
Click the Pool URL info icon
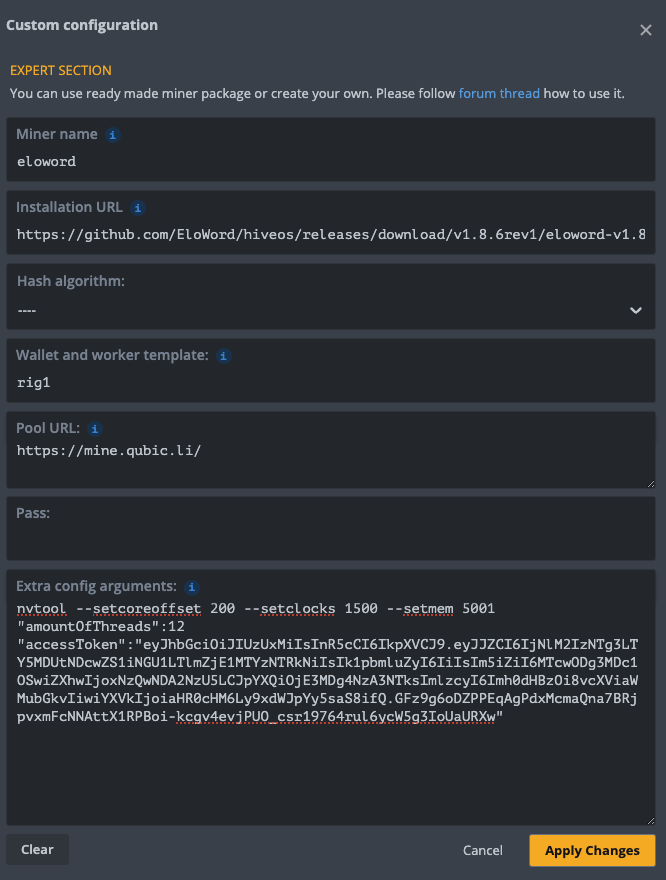(94, 428)
